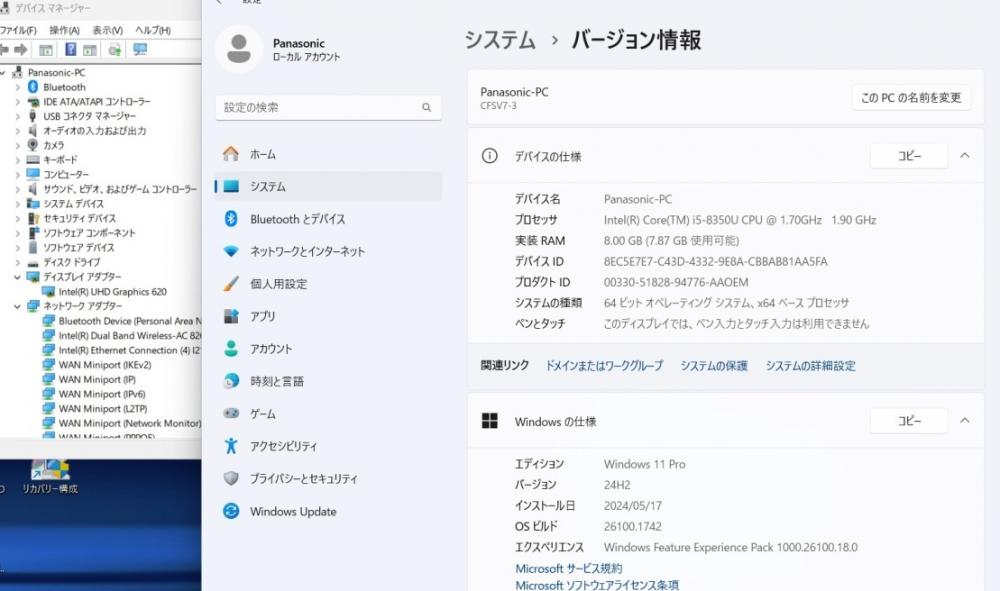This screenshot has height=591, width=1000.
Task: Click この PC の名前を変更 button
Action: click(911, 98)
